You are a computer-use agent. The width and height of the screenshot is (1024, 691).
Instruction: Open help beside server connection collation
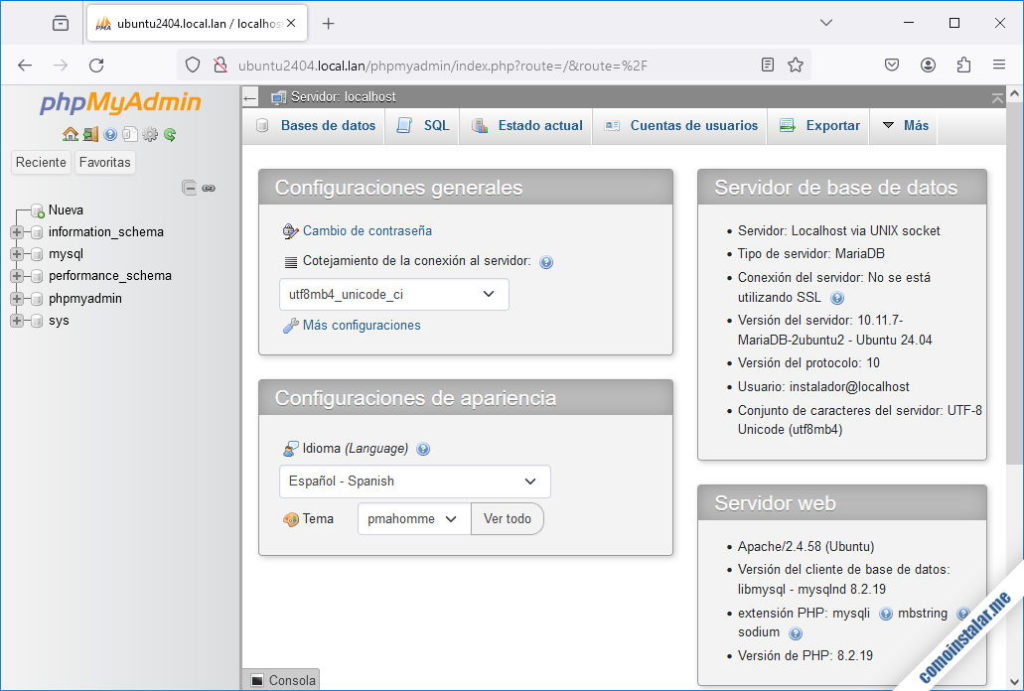tap(546, 262)
